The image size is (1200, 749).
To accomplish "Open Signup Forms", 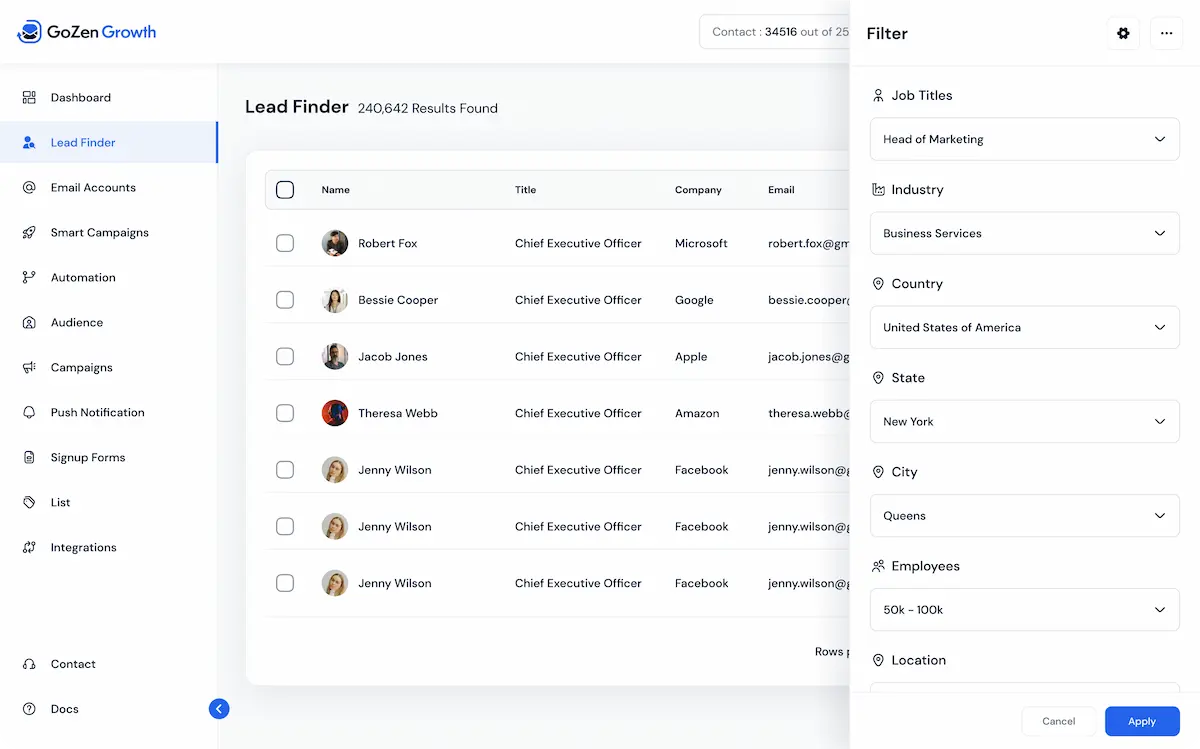I will tap(89, 457).
